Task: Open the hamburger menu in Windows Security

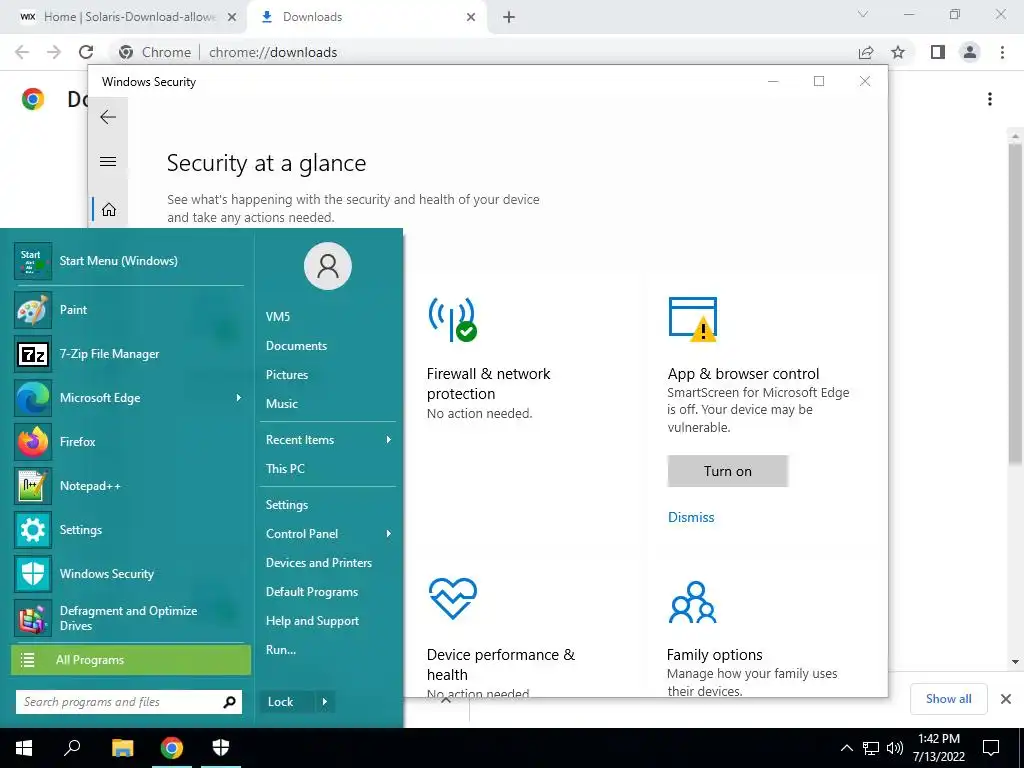Action: [108, 161]
